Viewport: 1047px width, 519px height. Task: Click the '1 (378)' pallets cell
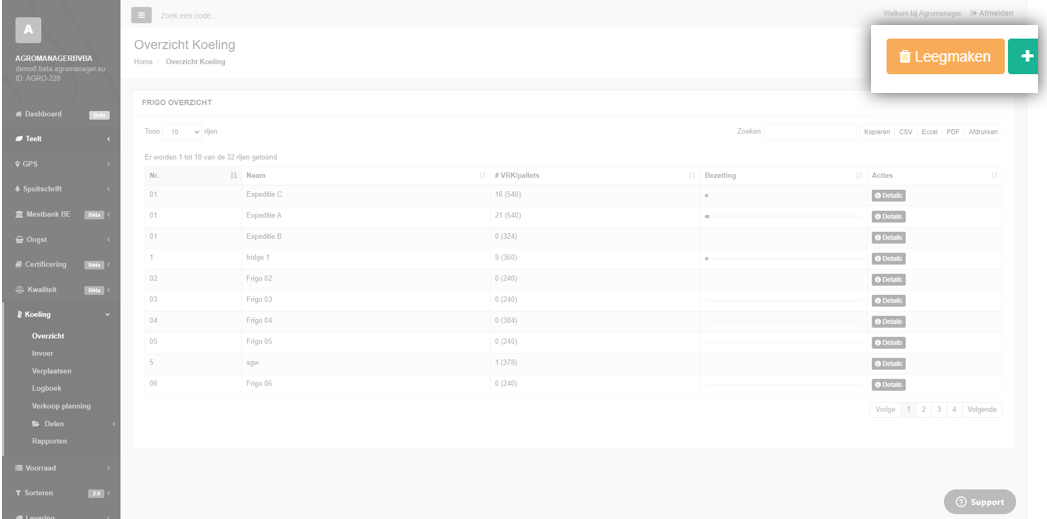595,363
